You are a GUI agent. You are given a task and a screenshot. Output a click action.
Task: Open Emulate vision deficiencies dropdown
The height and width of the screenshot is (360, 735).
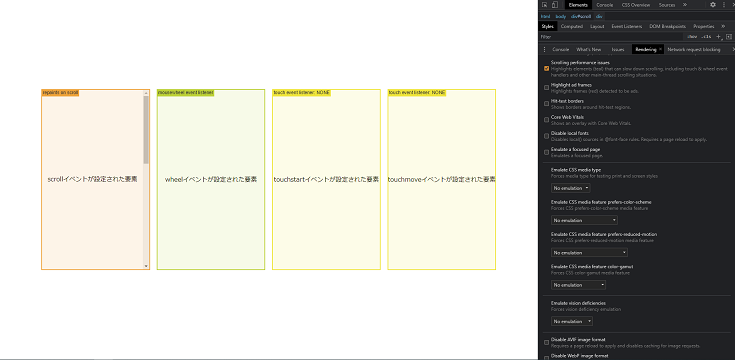[572, 322]
